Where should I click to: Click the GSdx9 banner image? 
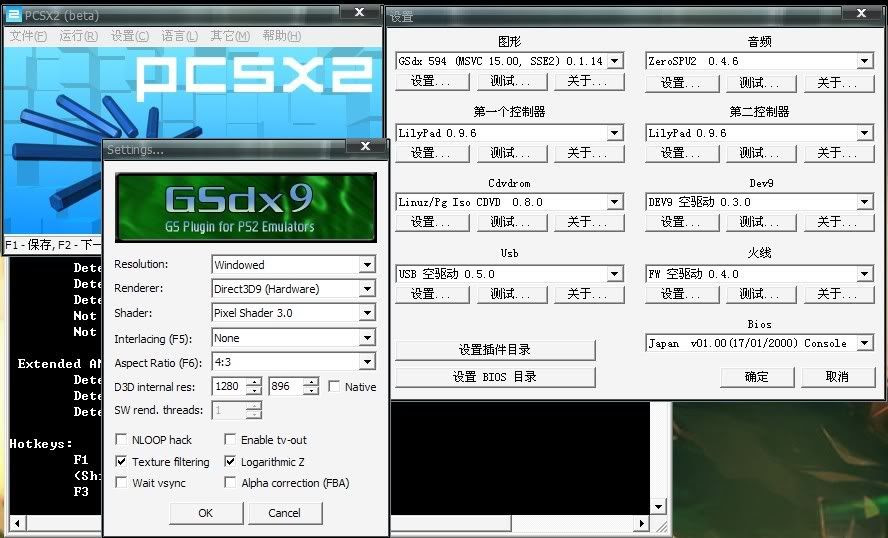[x=245, y=208]
